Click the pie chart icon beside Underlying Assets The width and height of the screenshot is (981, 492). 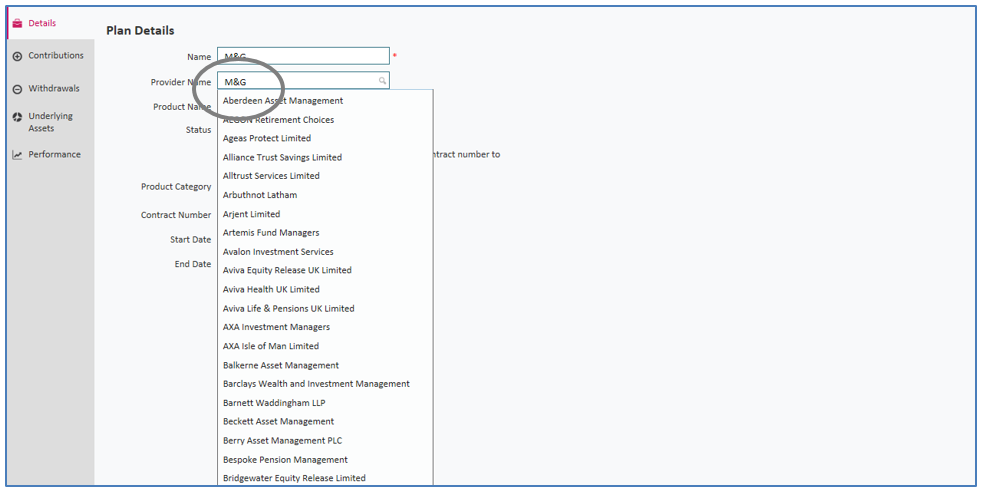click(x=18, y=117)
